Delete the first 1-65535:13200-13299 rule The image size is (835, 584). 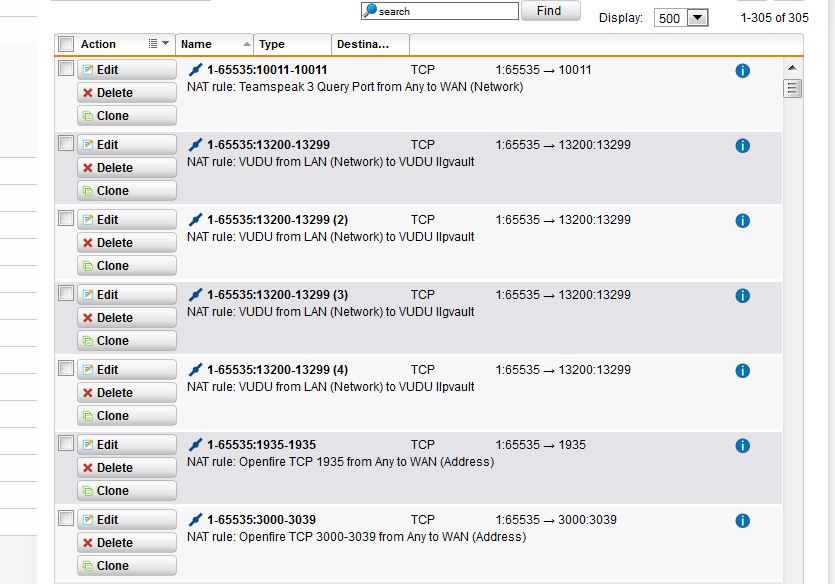(127, 168)
